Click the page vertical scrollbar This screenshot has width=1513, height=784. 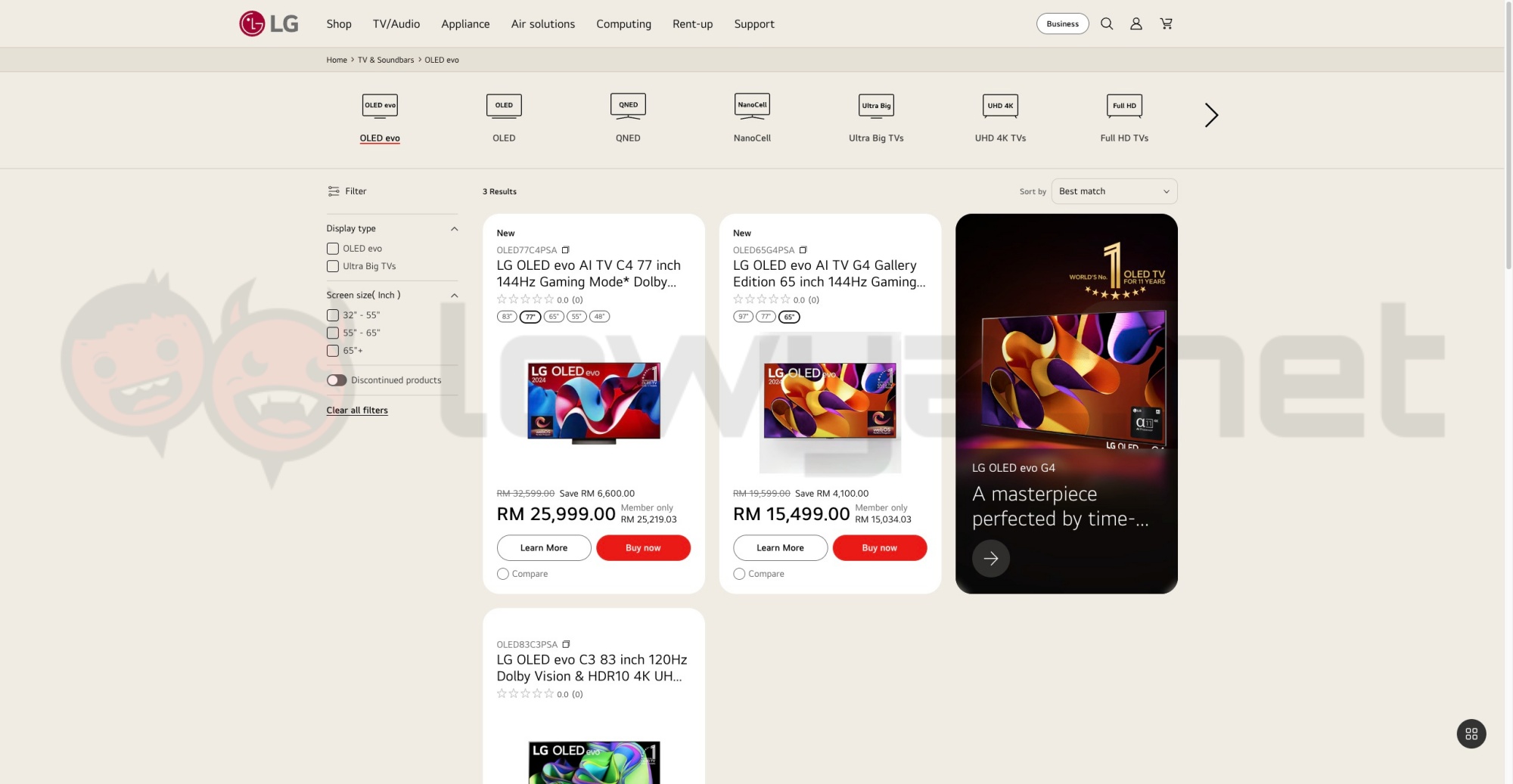[x=1508, y=136]
